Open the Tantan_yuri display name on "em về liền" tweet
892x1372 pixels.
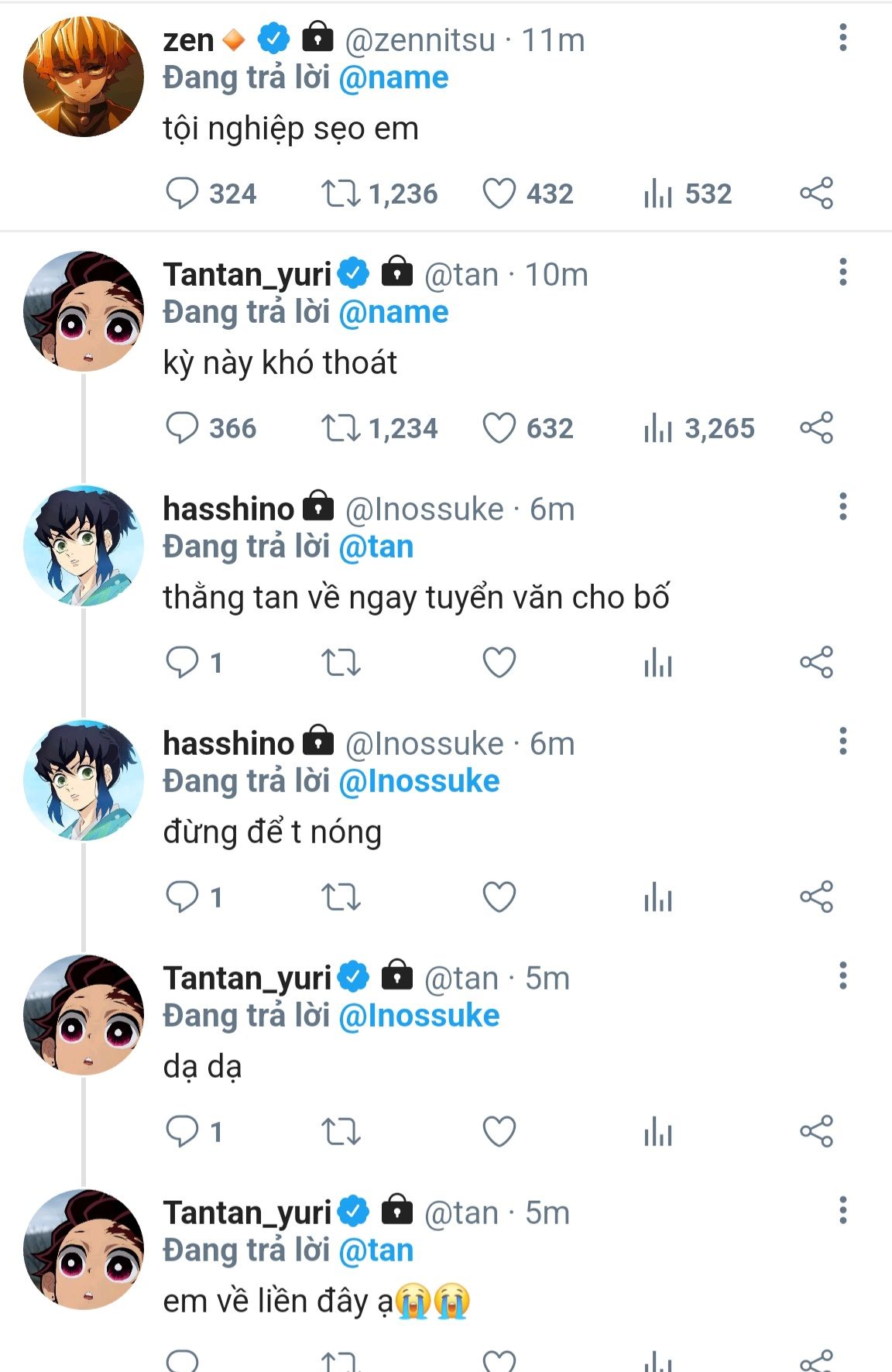[247, 1213]
